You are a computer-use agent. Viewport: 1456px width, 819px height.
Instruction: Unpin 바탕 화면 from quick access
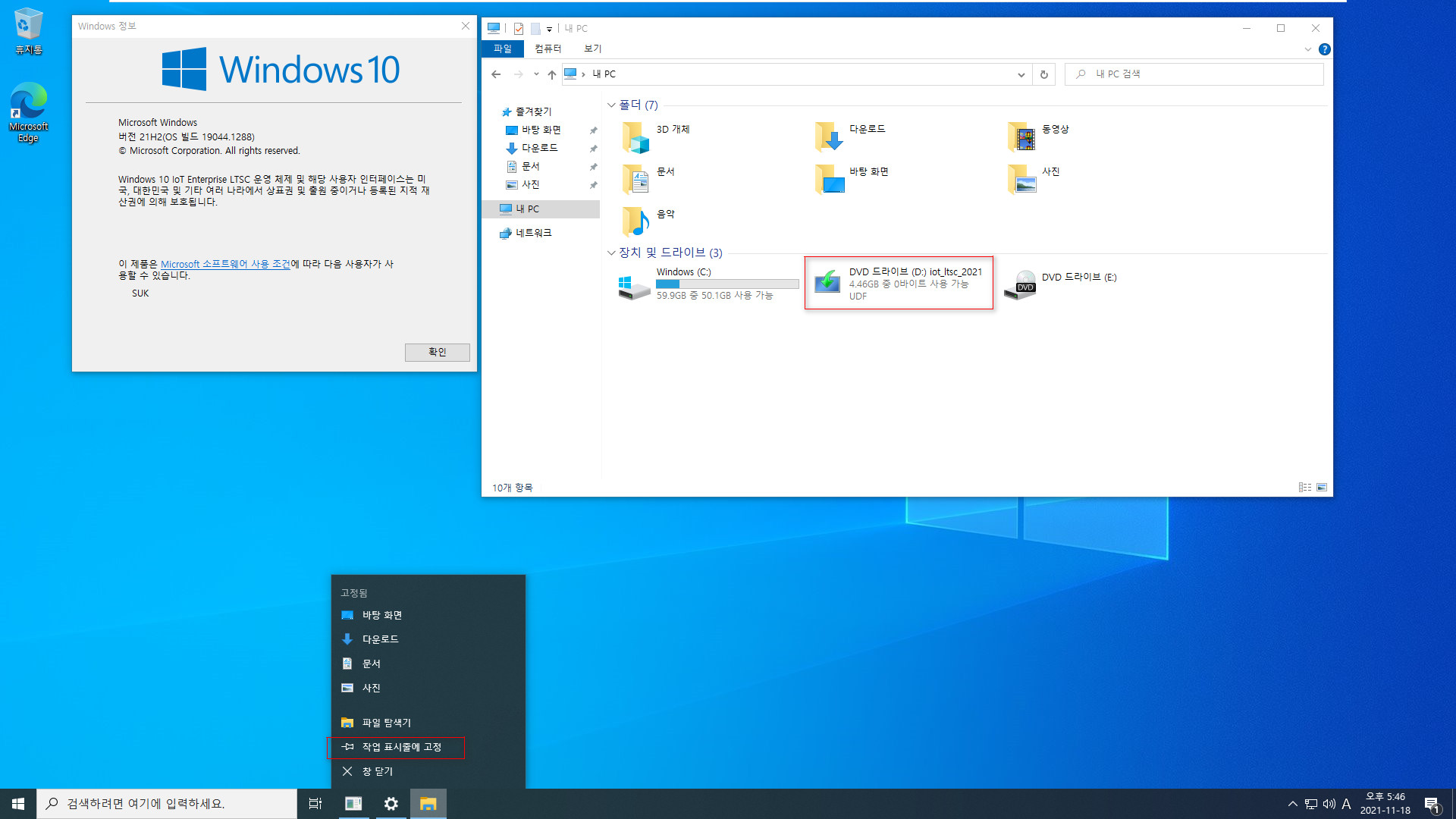594,130
